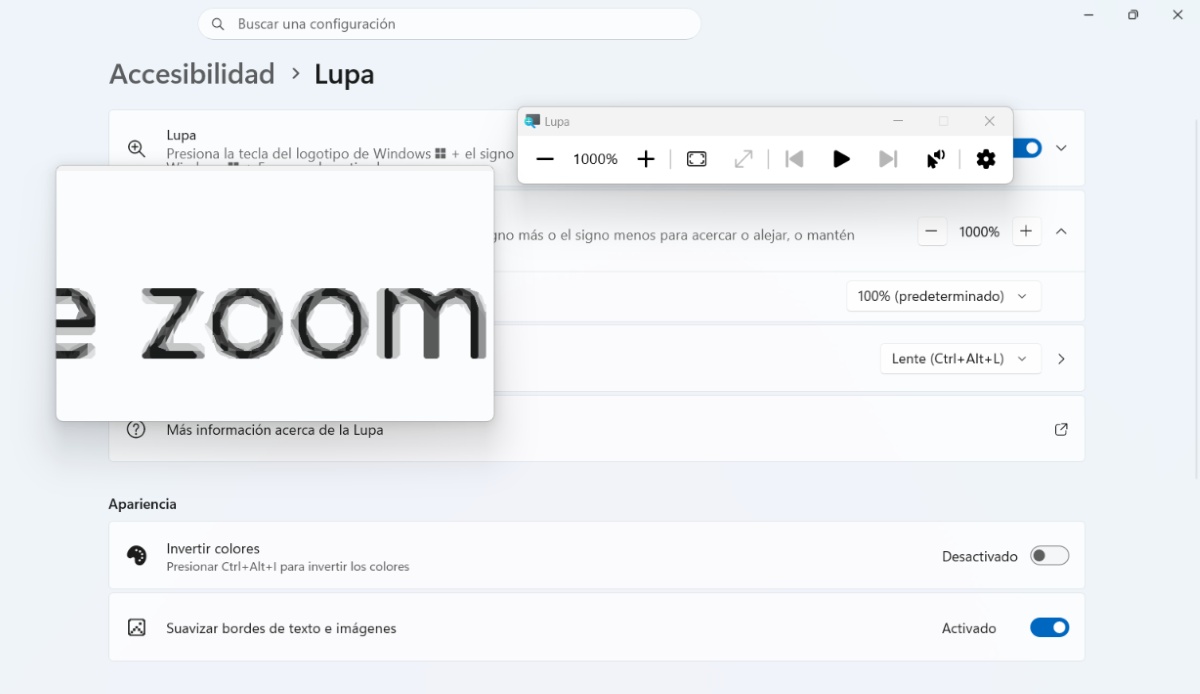Click the 1000% value in Lupa toolbar
This screenshot has height=694, width=1200.
coord(595,159)
